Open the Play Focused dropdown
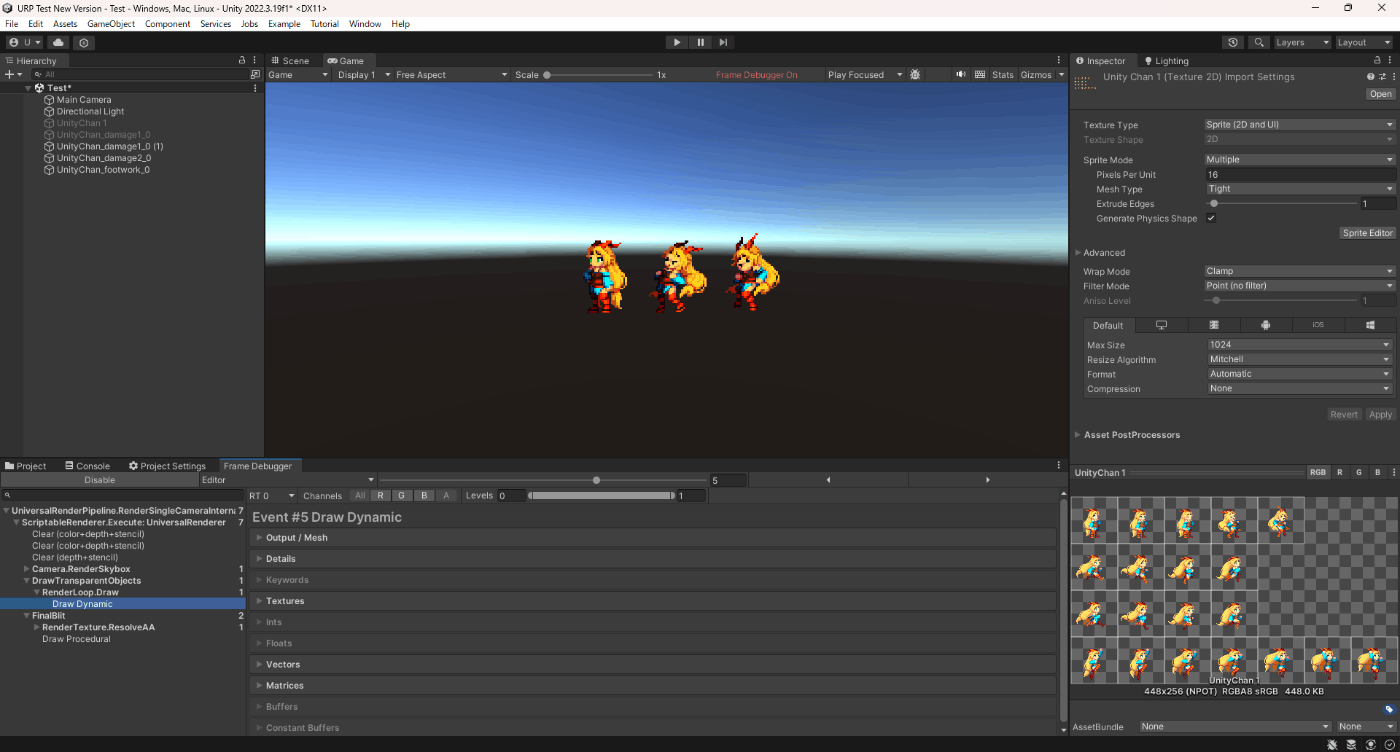The height and width of the screenshot is (752, 1400). [x=865, y=75]
